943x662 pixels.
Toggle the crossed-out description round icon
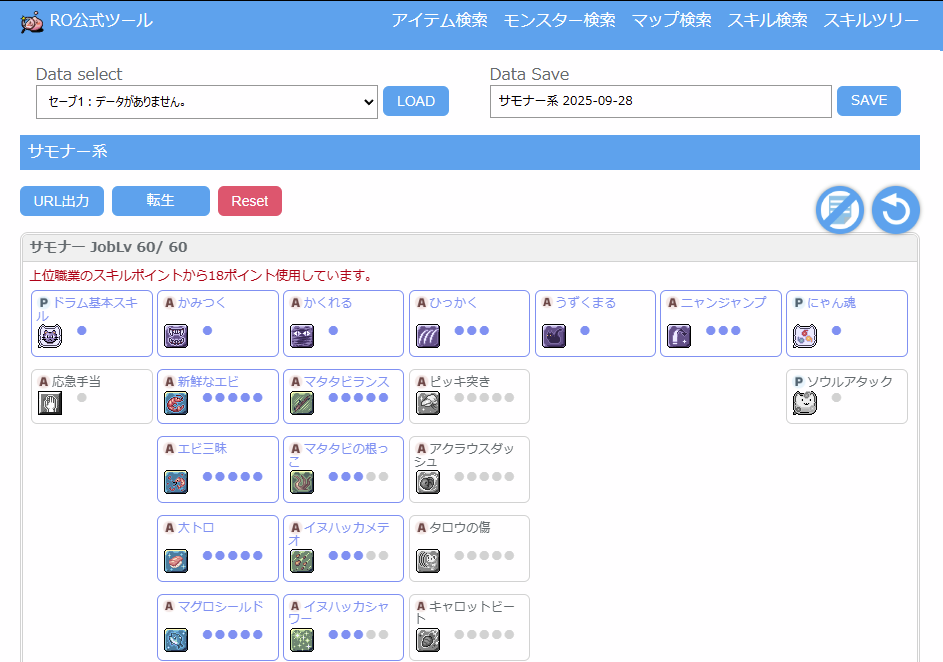click(x=840, y=210)
